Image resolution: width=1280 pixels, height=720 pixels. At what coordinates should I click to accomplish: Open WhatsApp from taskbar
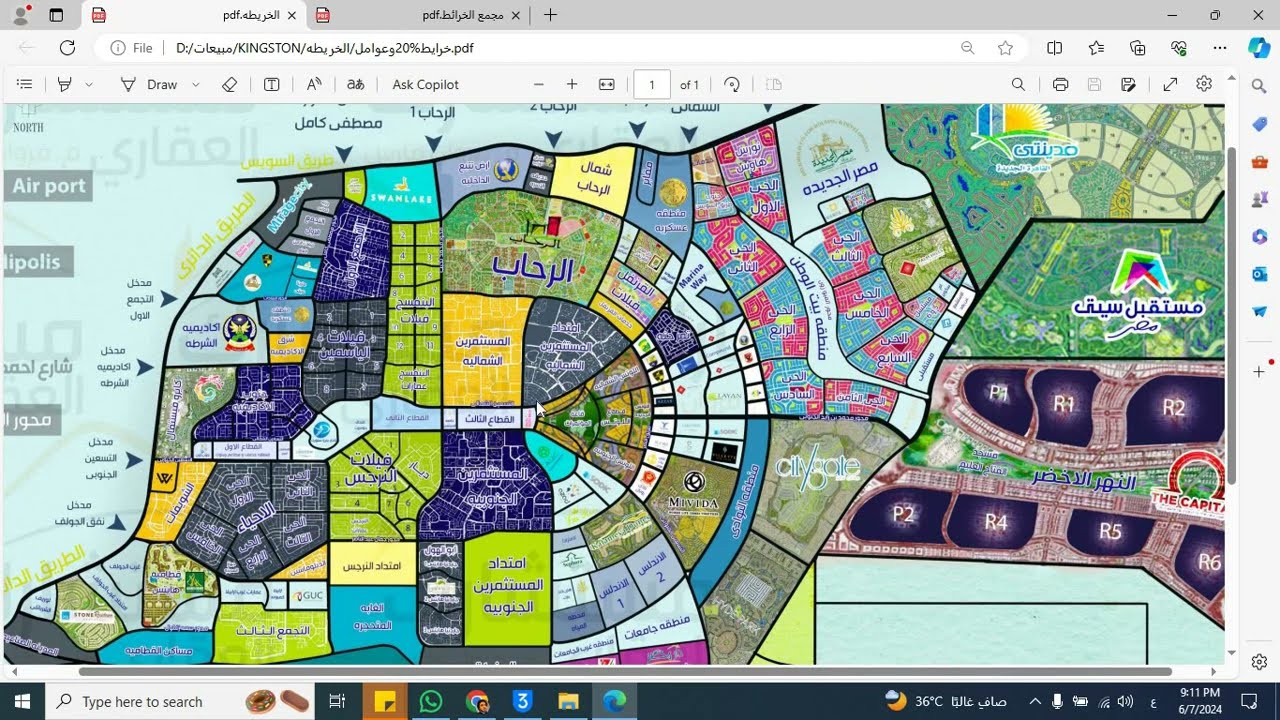(431, 701)
